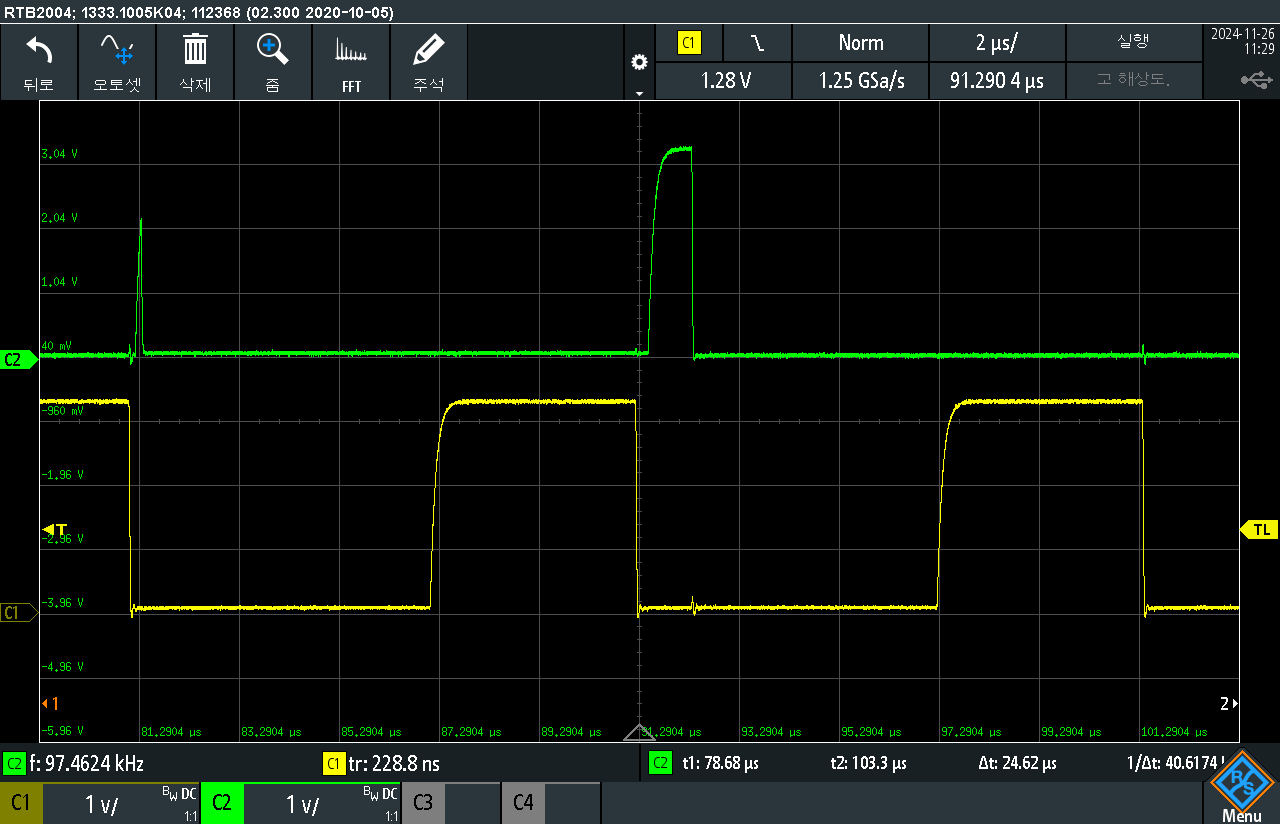Image resolution: width=1280 pixels, height=824 pixels.
Task: Switch to the C1 channel tab
Action: tap(21, 803)
